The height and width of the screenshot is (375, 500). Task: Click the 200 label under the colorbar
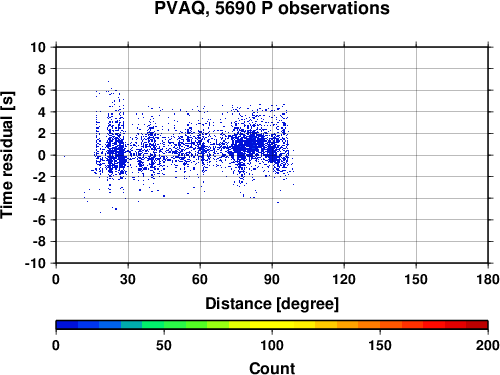(488, 345)
